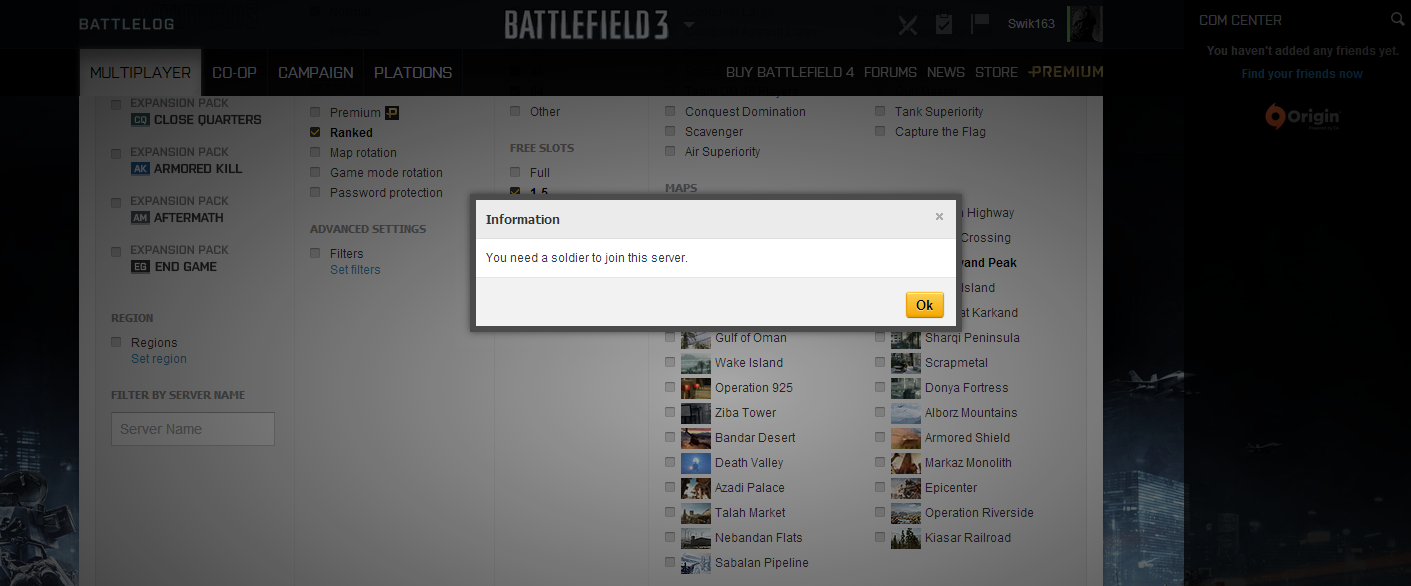Click the Ok button in Information dialog
1411x586 pixels.
[x=924, y=305]
